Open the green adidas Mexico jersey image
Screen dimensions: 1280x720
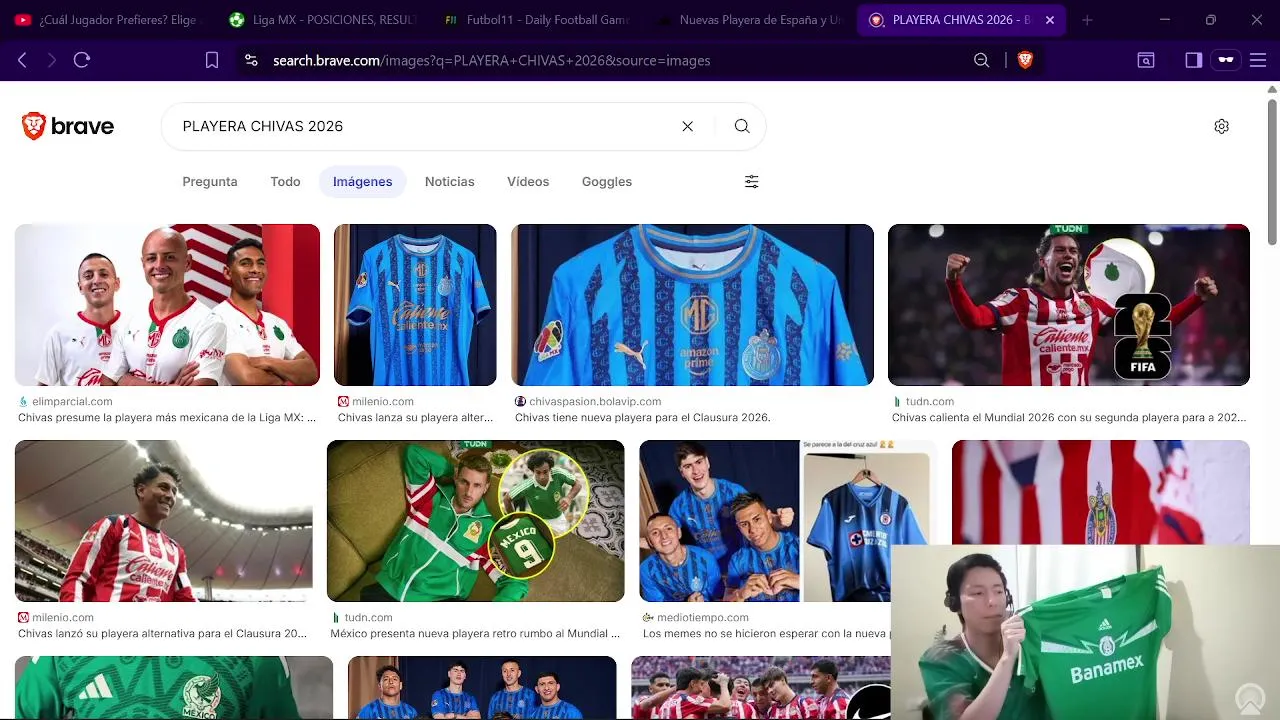pyautogui.click(x=174, y=688)
